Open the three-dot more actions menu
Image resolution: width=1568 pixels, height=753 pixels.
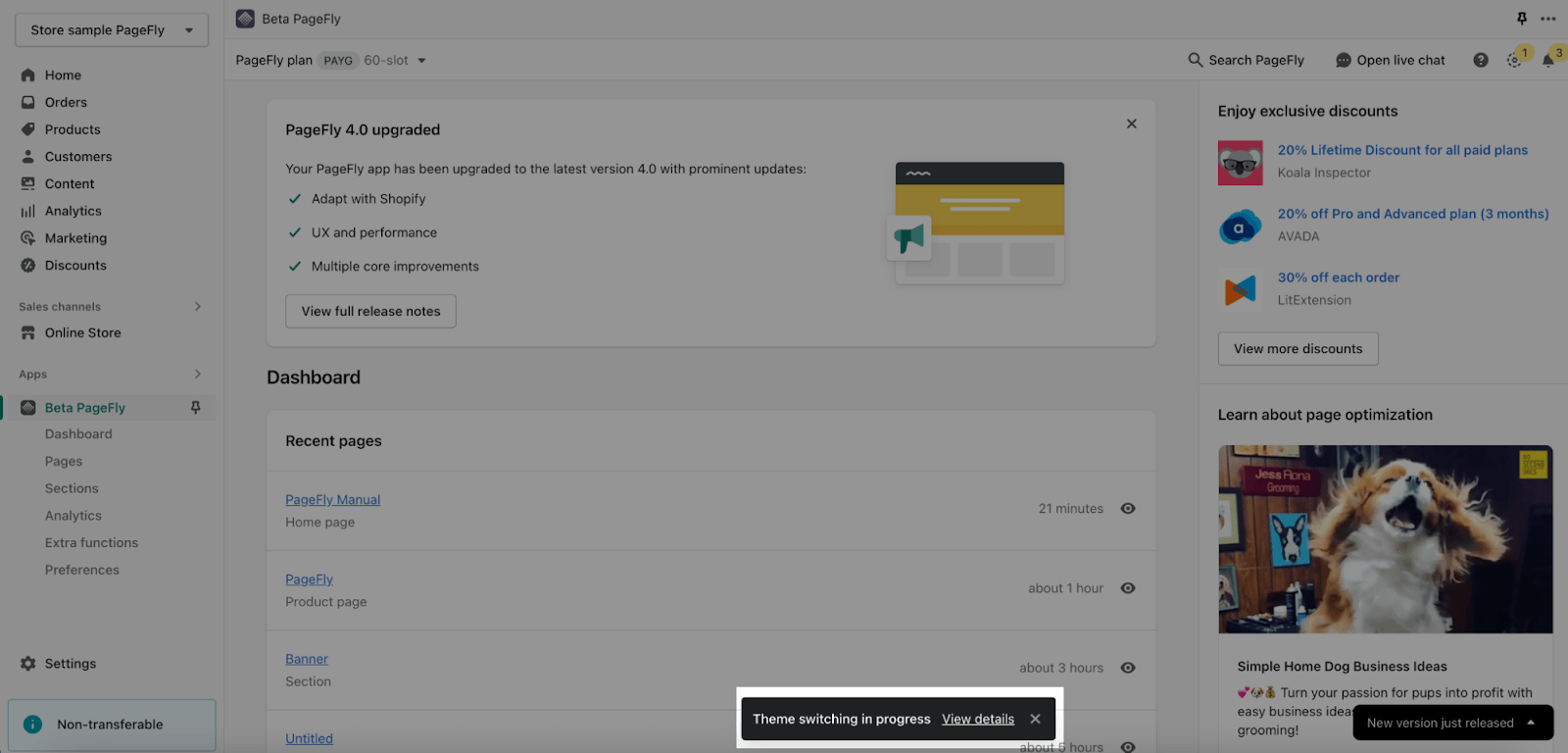point(1548,19)
